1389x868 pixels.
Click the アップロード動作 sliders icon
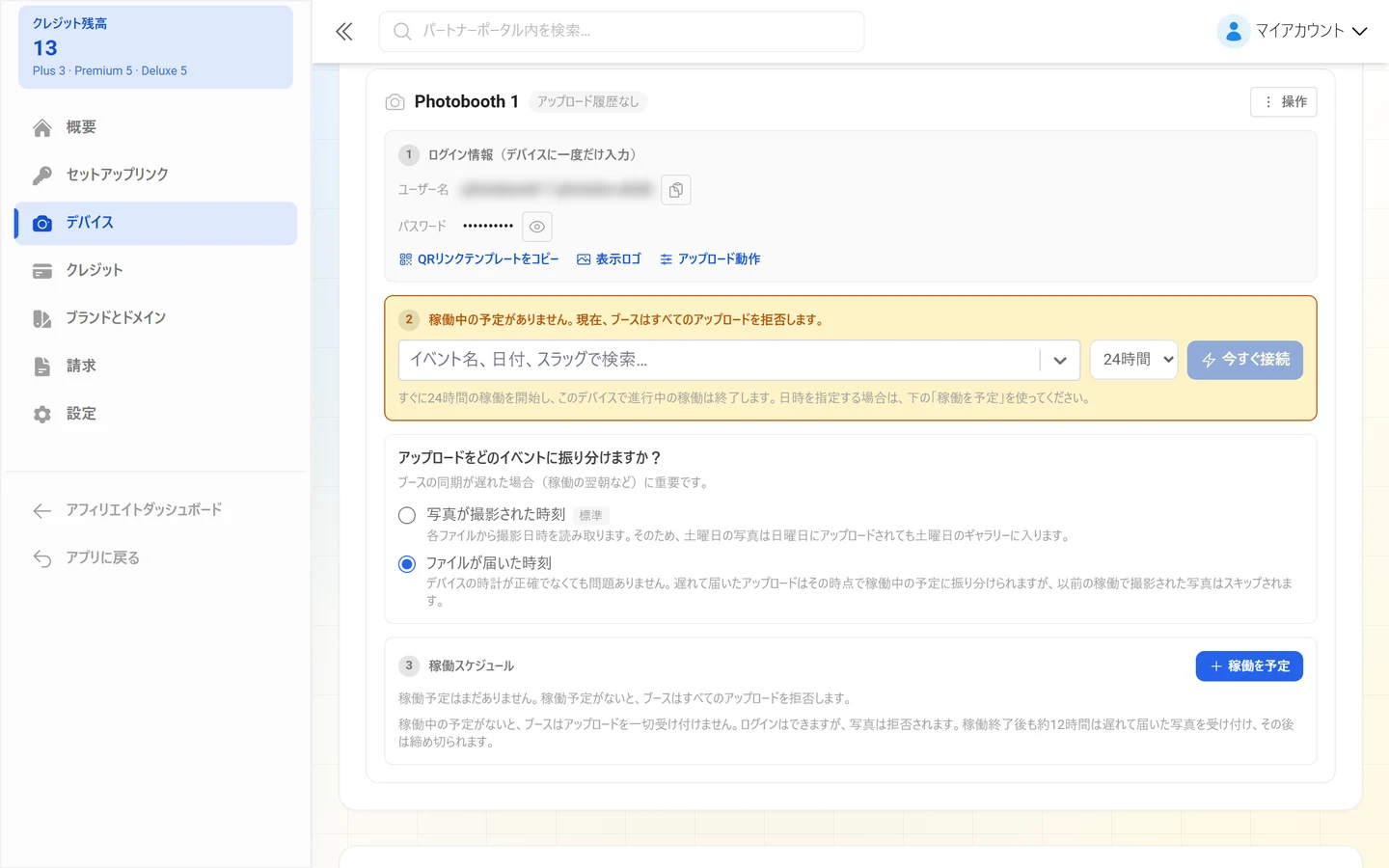click(x=666, y=259)
